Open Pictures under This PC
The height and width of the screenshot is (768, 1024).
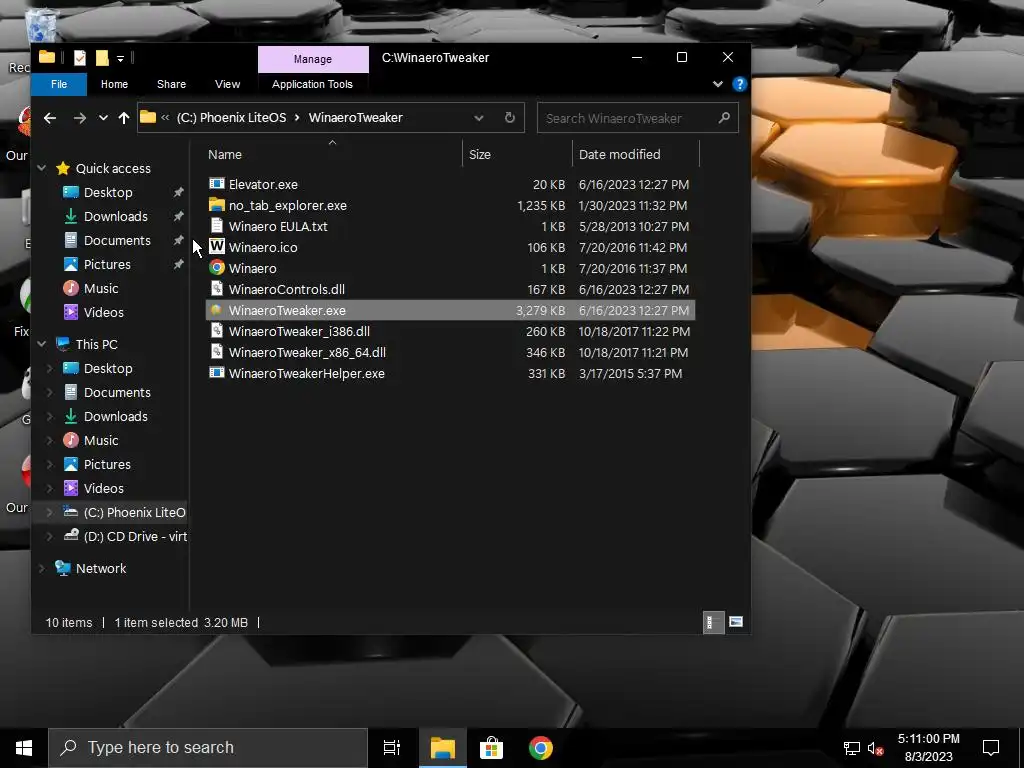(107, 464)
